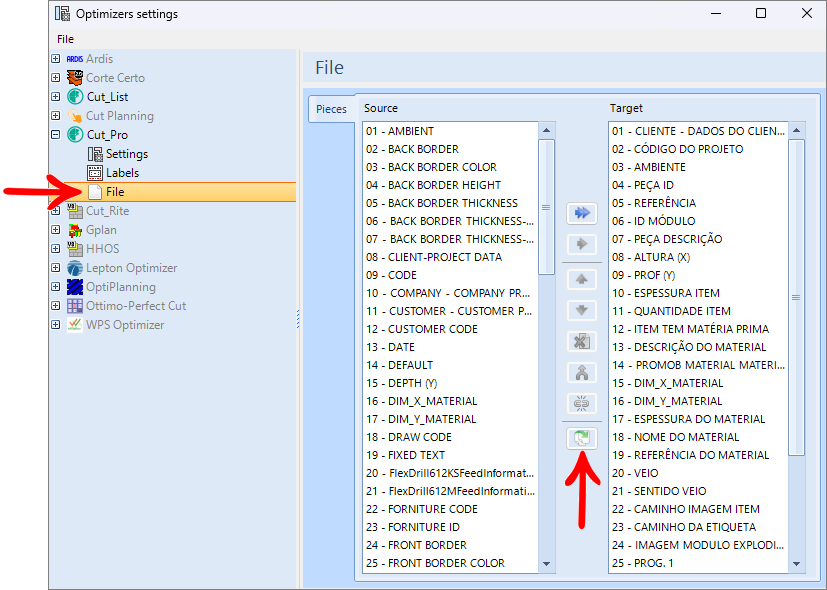Image resolution: width=827 pixels, height=590 pixels.
Task: Expand the Lepton Optimizer tree node
Action: pyautogui.click(x=55, y=267)
